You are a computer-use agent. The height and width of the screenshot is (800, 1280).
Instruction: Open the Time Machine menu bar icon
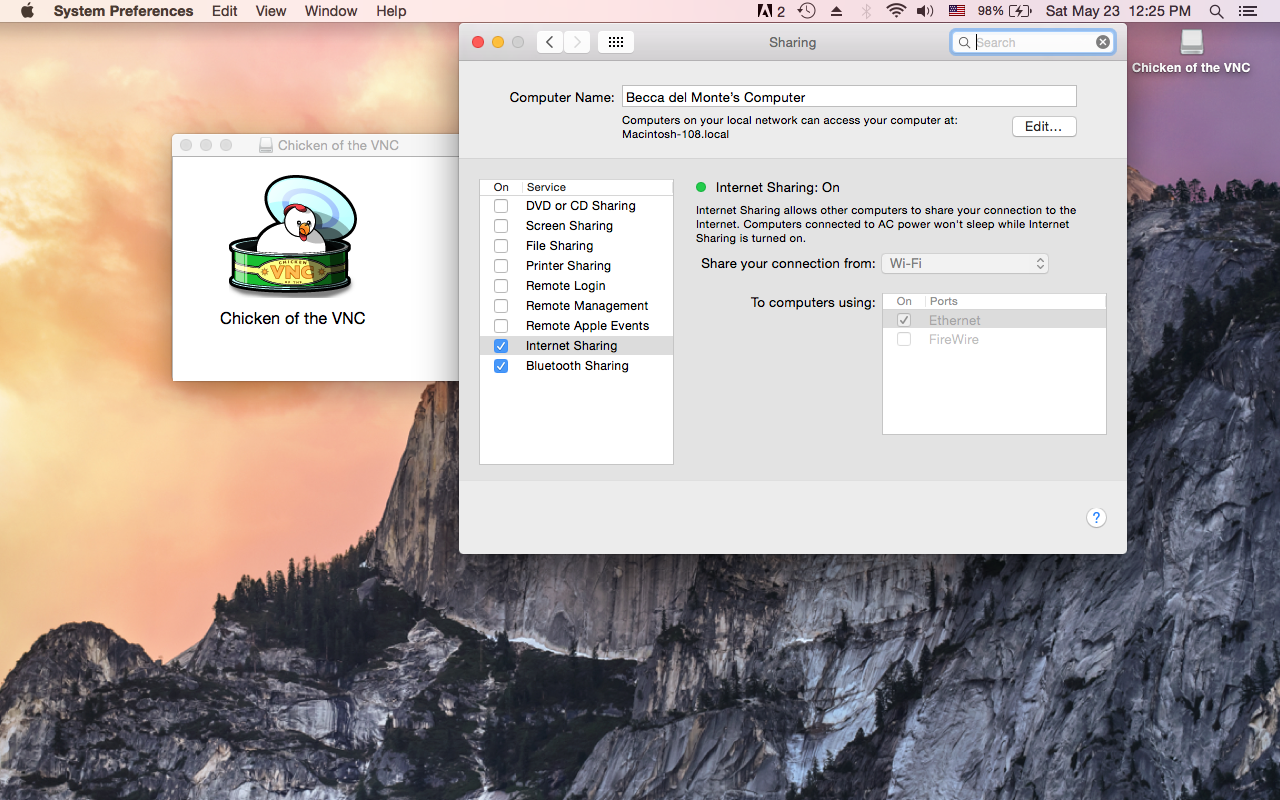pyautogui.click(x=806, y=11)
